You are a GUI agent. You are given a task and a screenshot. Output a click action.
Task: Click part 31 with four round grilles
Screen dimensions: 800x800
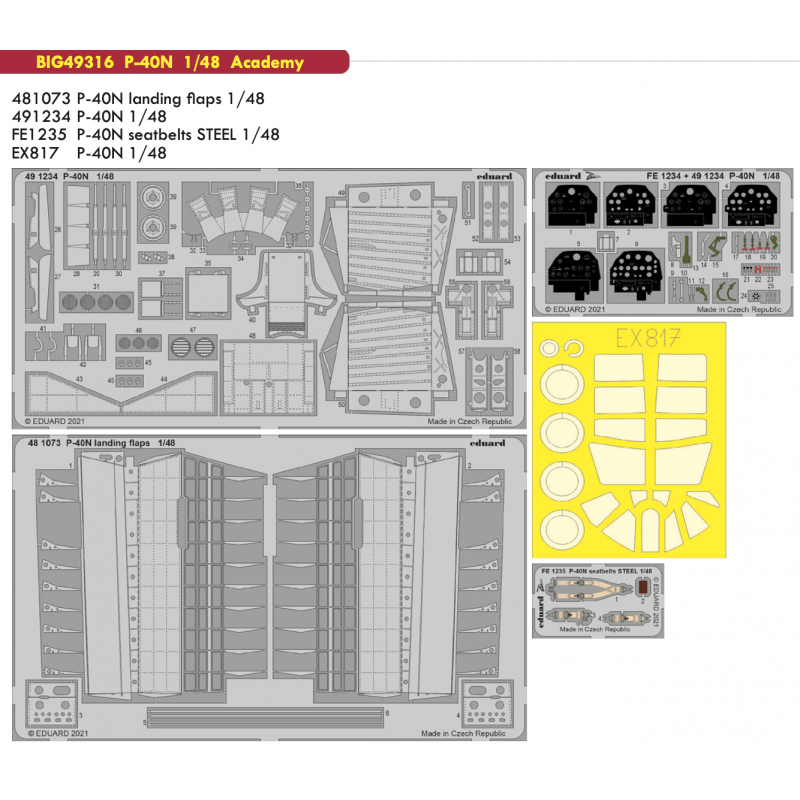(96, 302)
